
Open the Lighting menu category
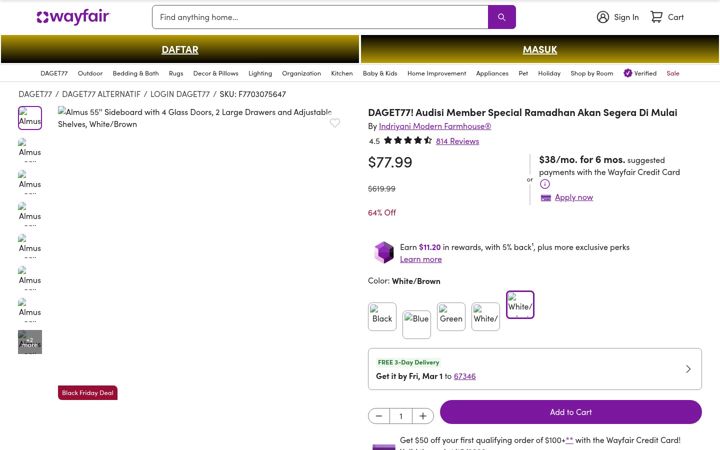click(x=260, y=73)
